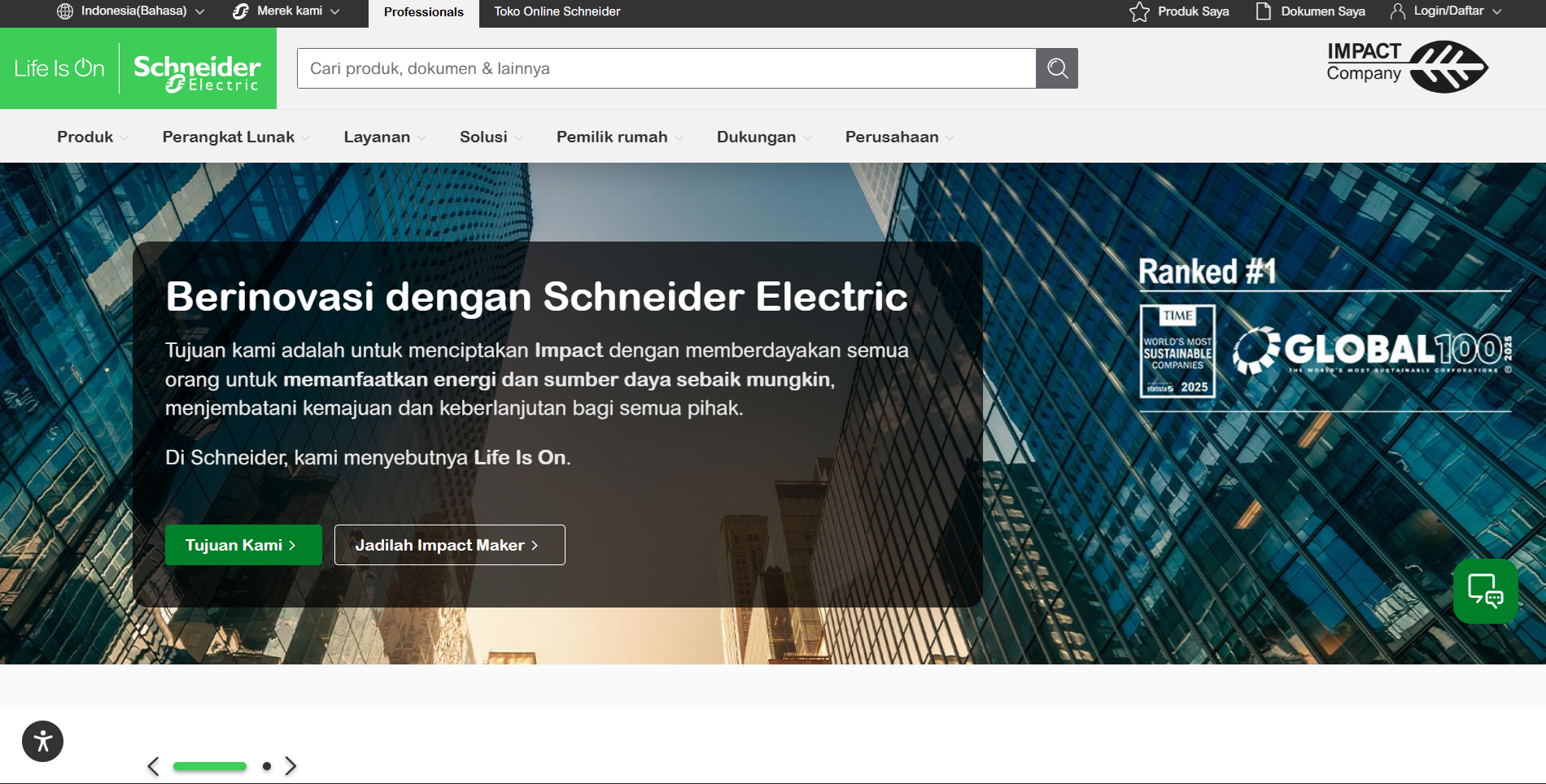This screenshot has width=1546, height=784.
Task: Go to next carousel slide arrow
Action: (290, 766)
